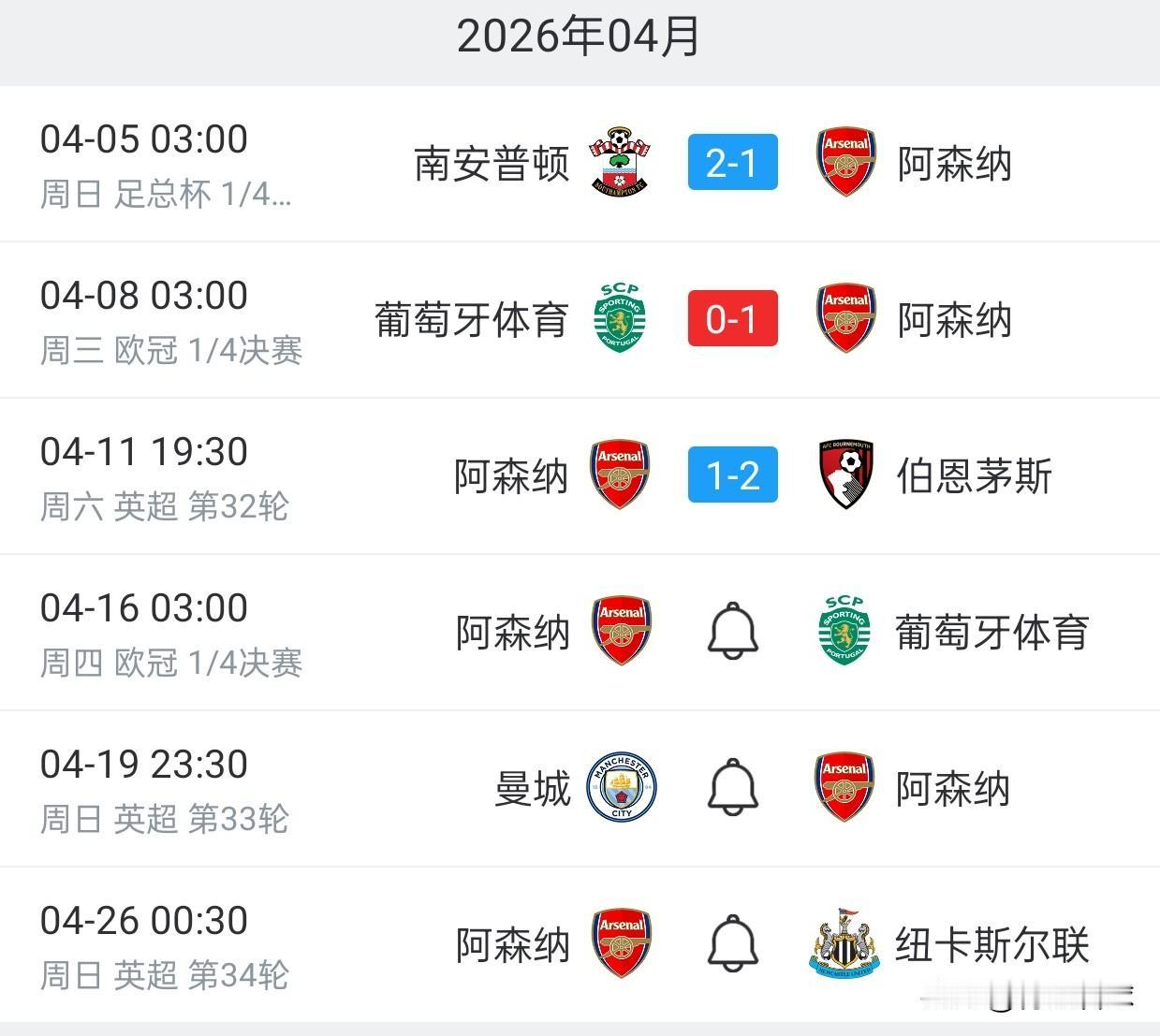The width and height of the screenshot is (1160, 1036).
Task: Click the Bournemouth club badge
Action: [844, 474]
